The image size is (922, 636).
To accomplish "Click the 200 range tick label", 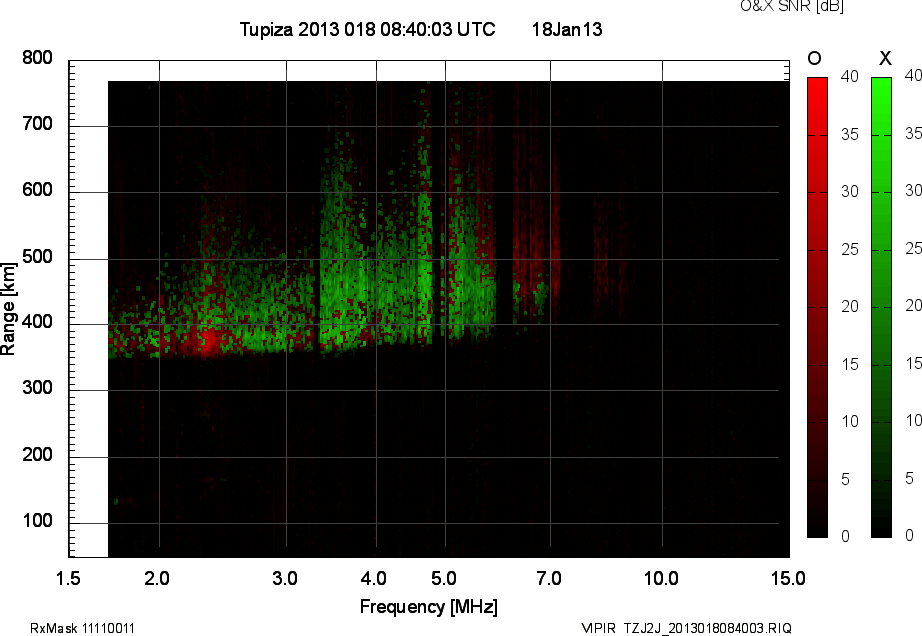I will tap(37, 455).
